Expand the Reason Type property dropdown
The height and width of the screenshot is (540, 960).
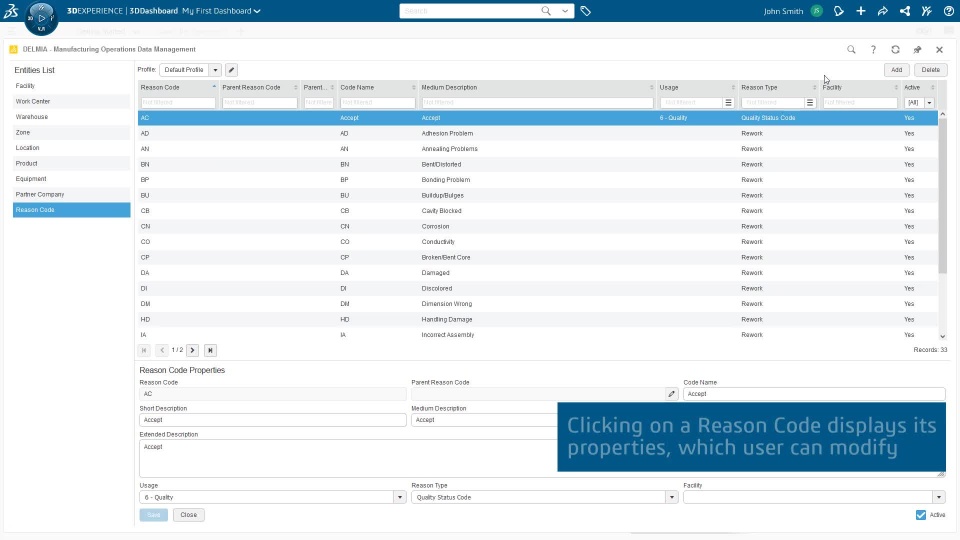click(672, 497)
